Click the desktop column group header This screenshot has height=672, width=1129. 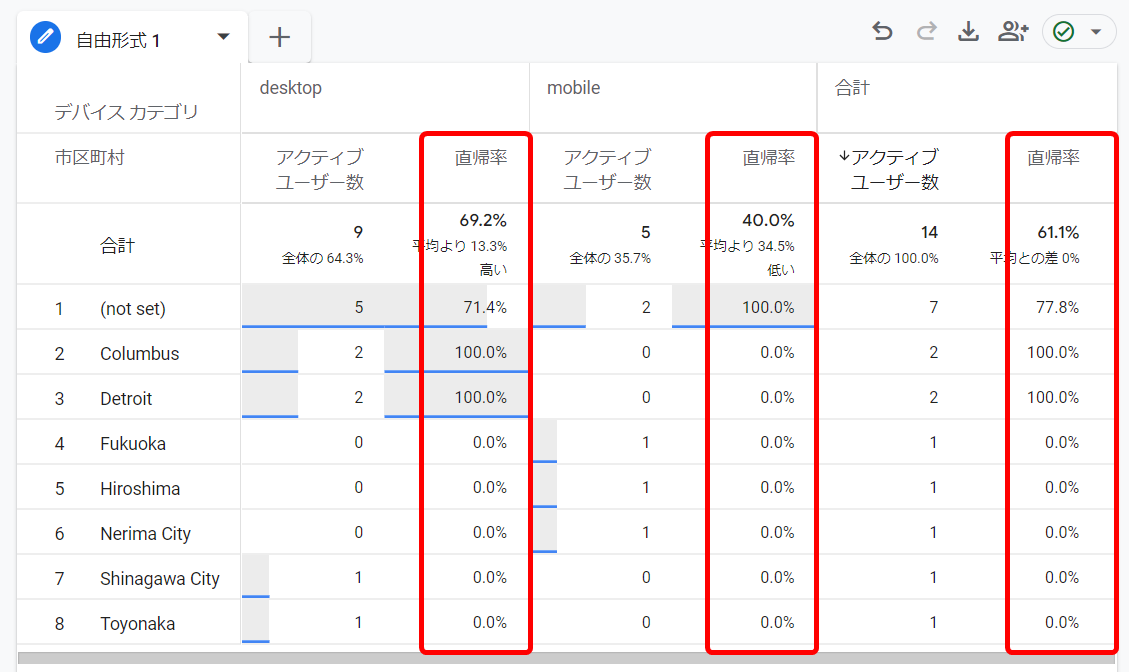point(291,88)
